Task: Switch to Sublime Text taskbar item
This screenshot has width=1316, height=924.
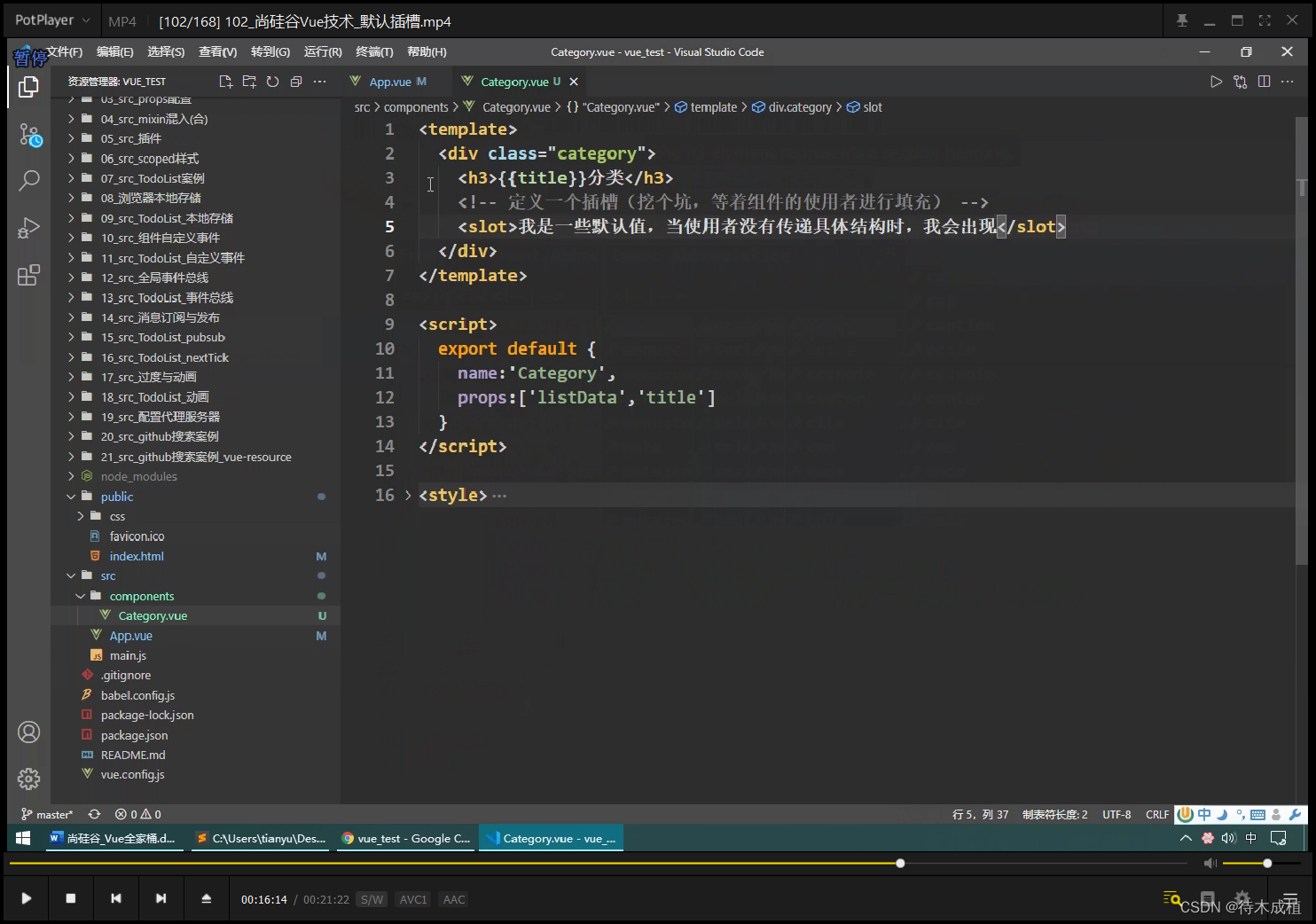Action: [261, 838]
